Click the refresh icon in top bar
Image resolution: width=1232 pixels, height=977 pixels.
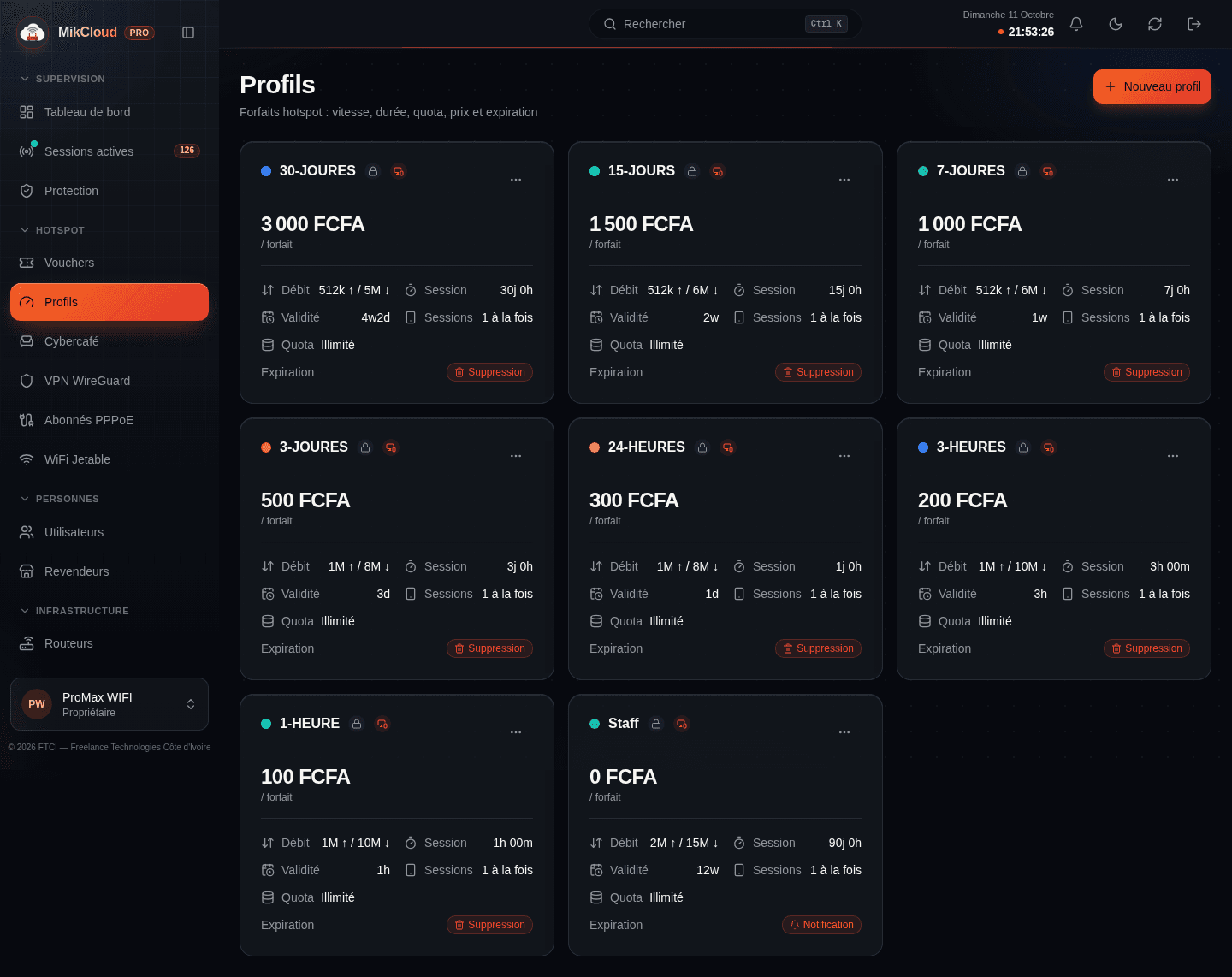tap(1155, 24)
